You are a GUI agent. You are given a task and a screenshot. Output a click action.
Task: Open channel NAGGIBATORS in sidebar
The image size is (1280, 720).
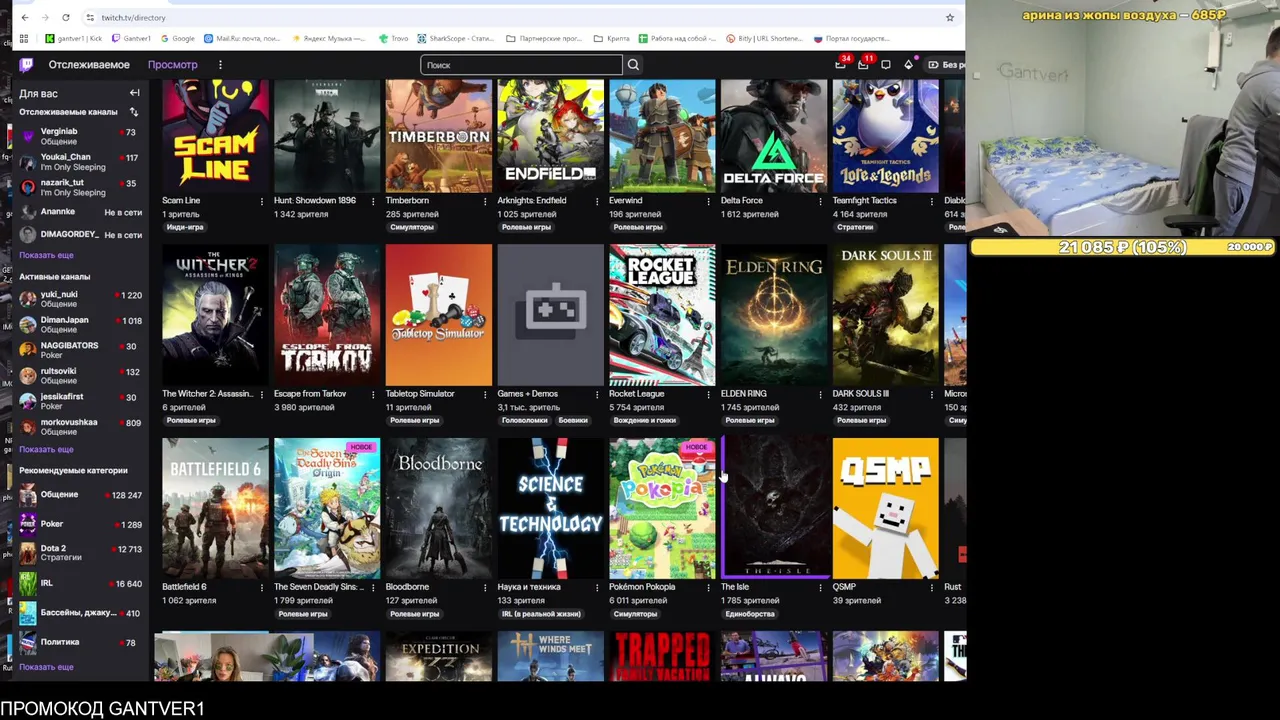point(78,350)
